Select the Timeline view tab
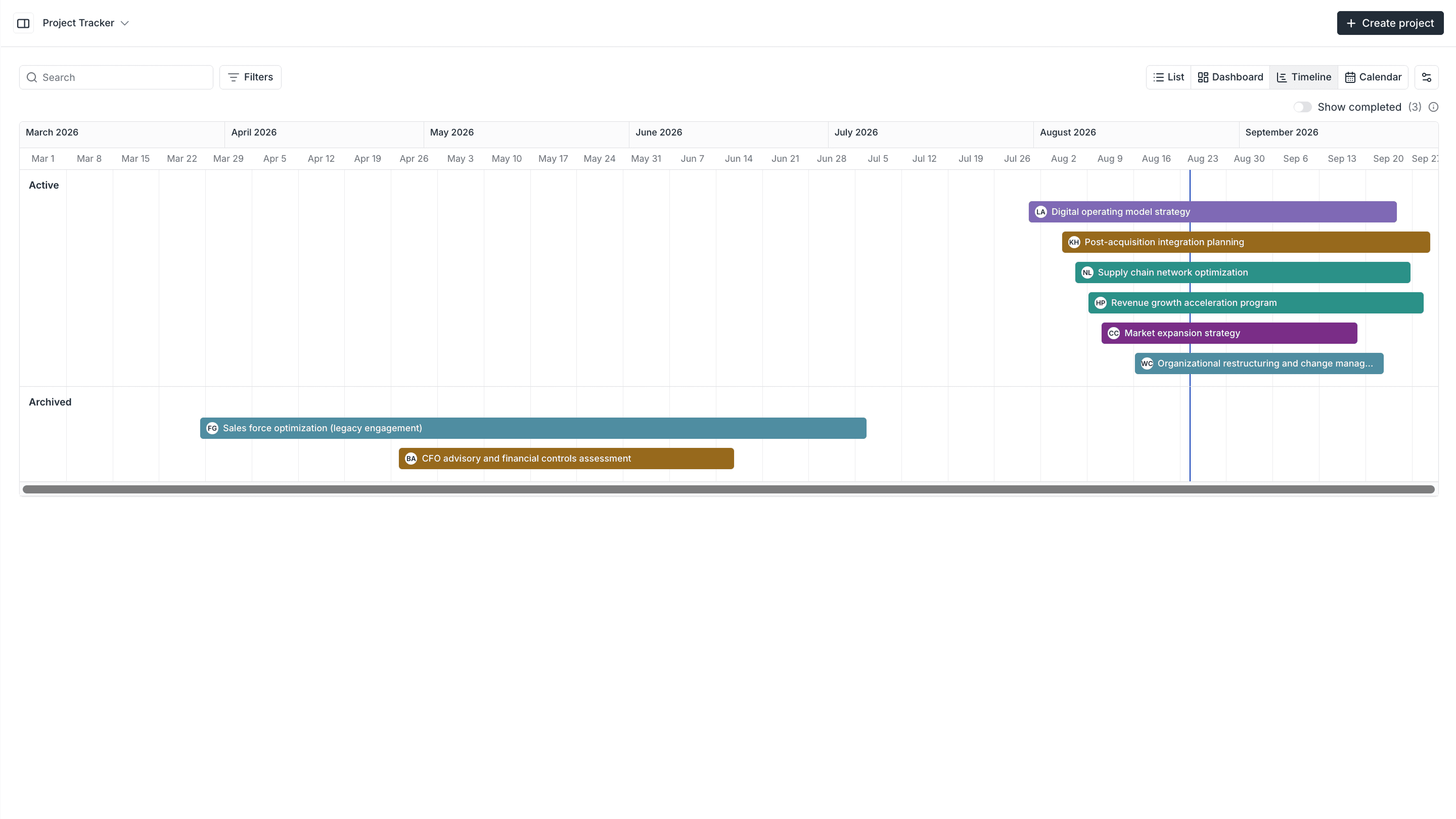 click(1303, 77)
